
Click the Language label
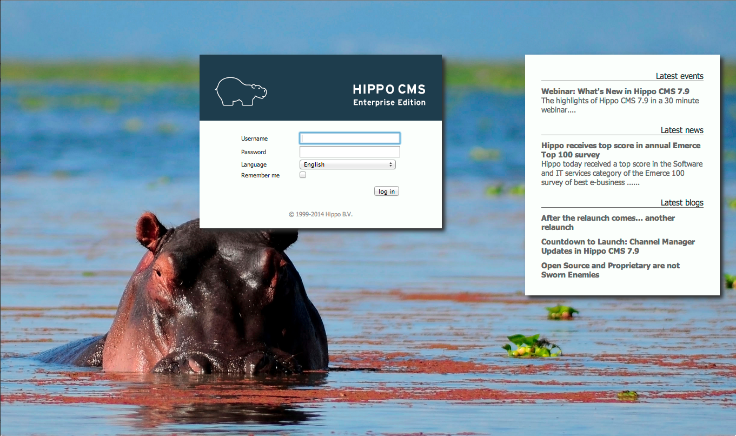click(253, 165)
